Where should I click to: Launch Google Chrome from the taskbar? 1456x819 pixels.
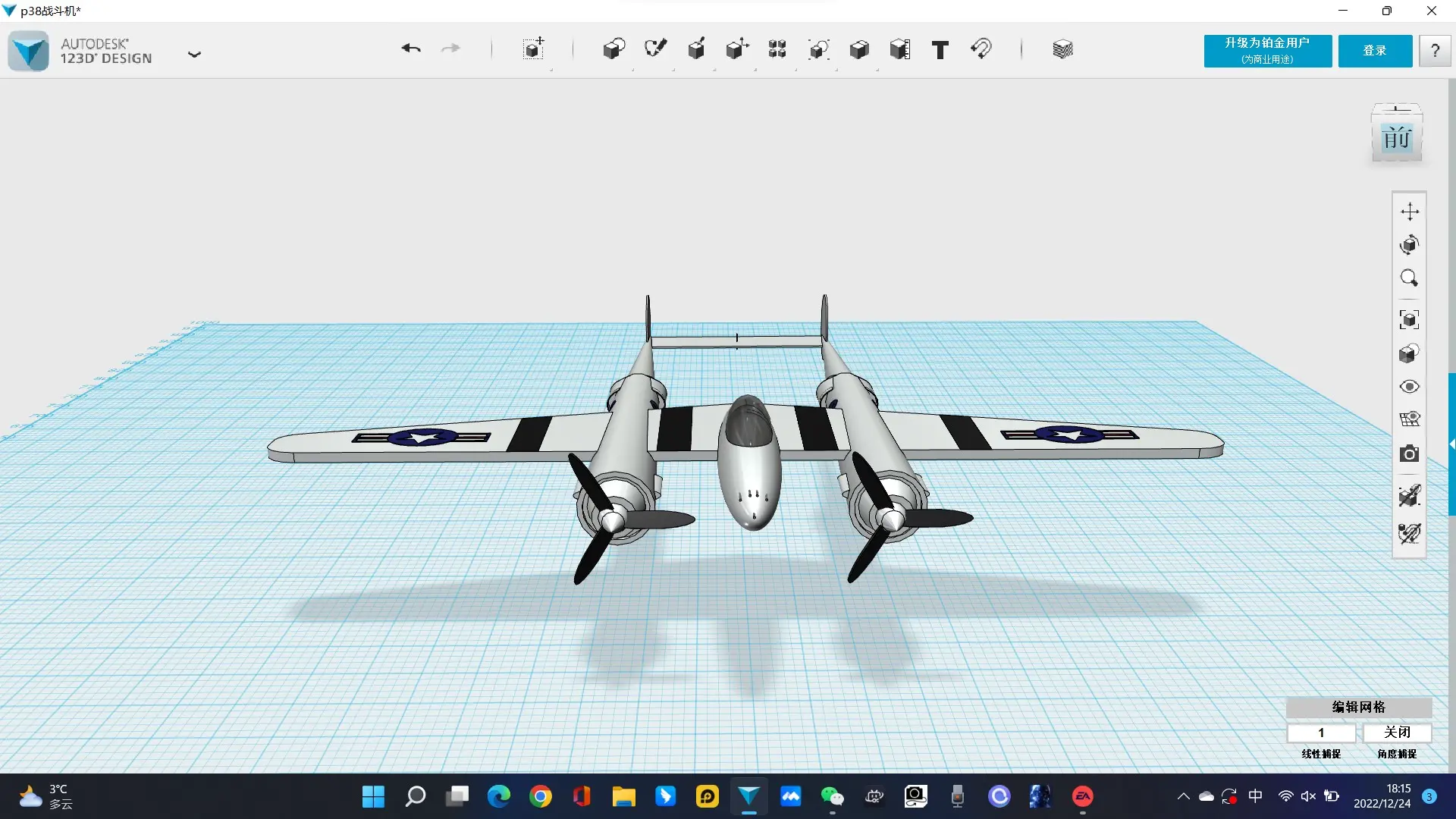tap(541, 796)
